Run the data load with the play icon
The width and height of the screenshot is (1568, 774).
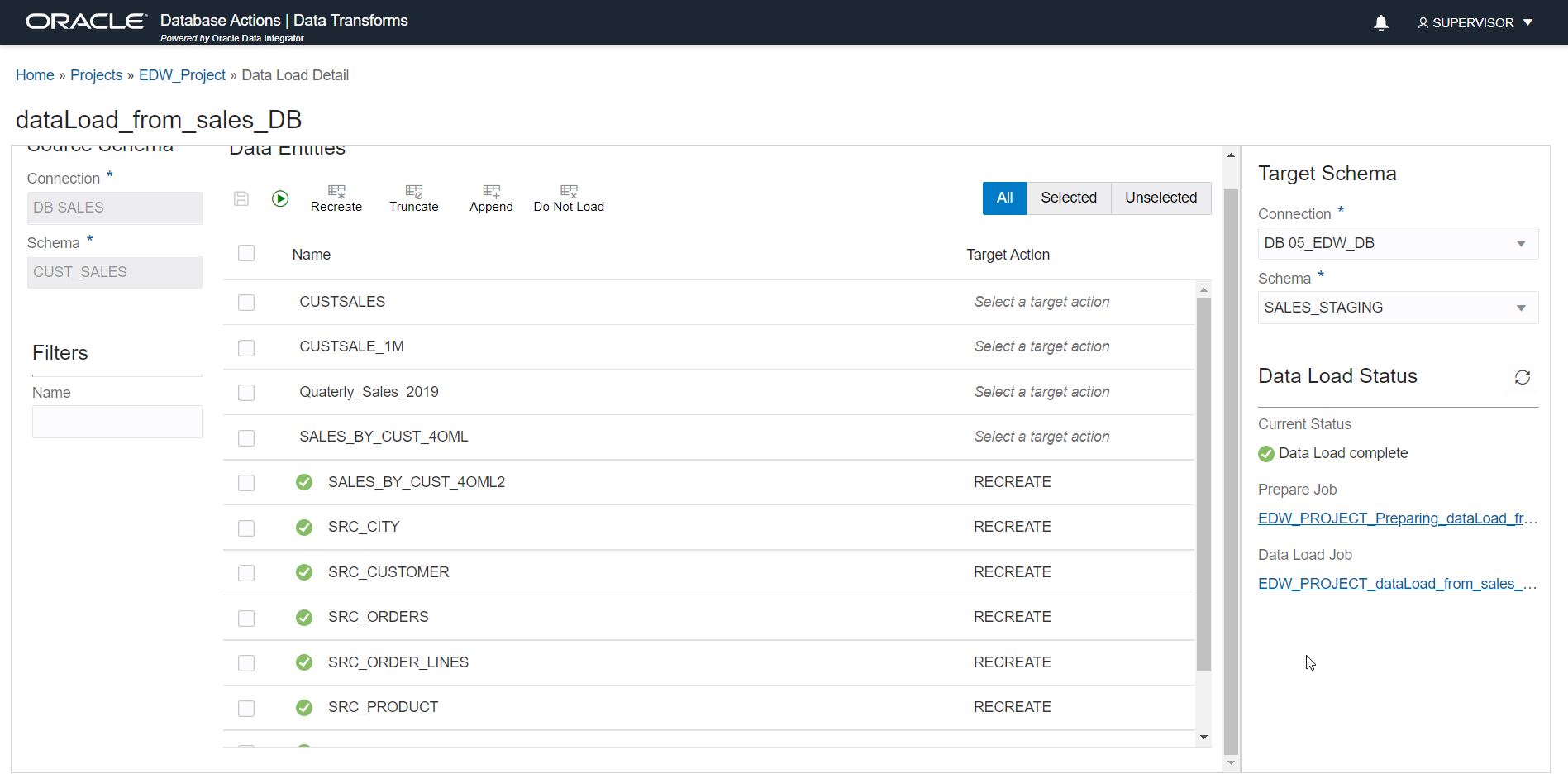click(x=280, y=198)
